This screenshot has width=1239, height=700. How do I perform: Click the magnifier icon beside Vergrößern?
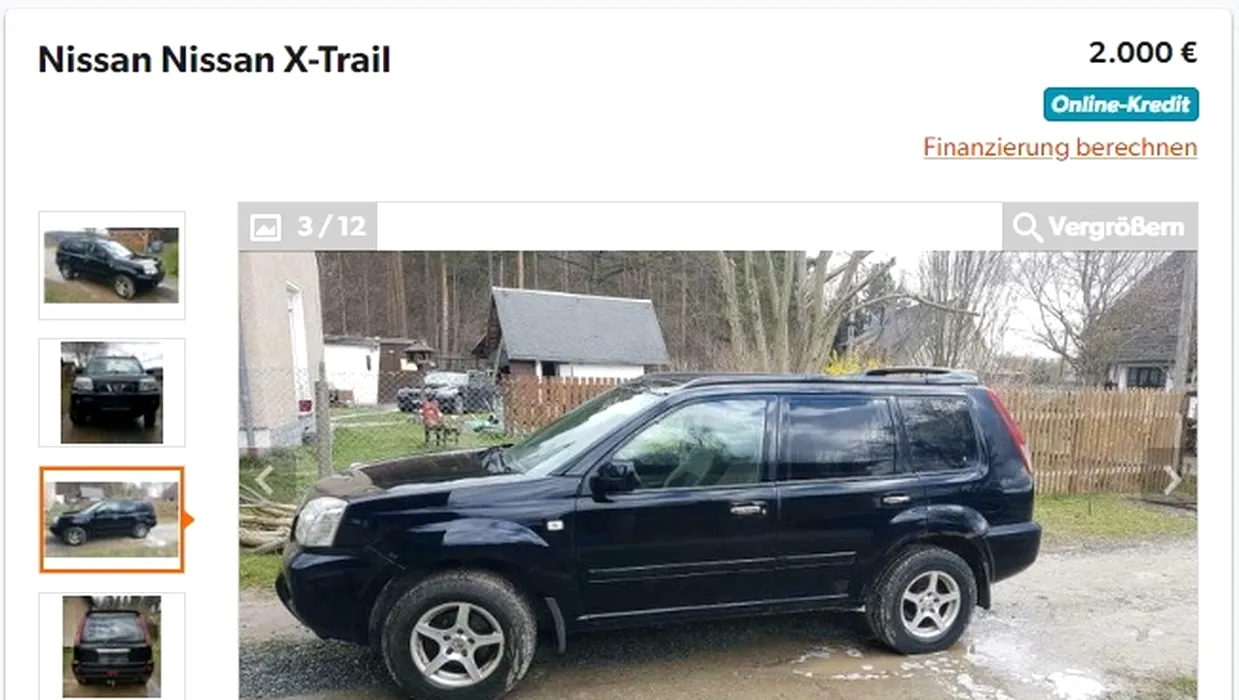click(1027, 227)
